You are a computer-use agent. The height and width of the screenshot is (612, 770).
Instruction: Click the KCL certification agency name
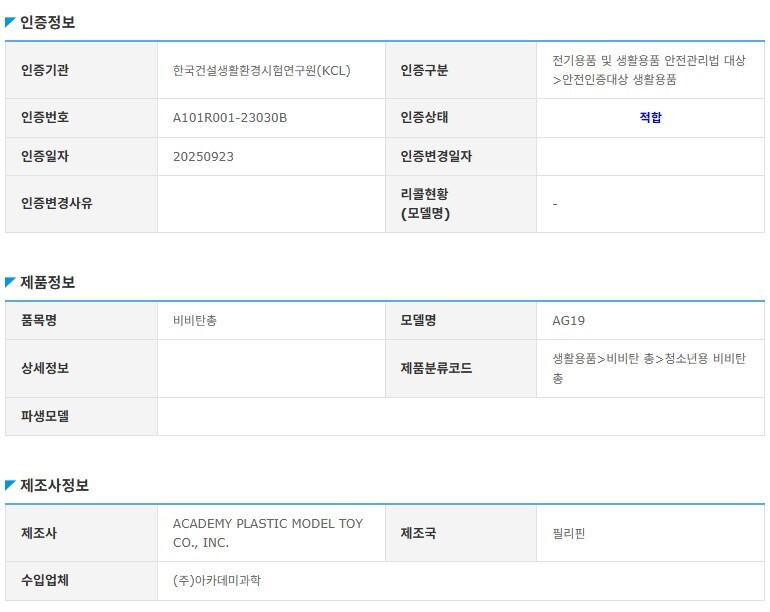pyautogui.click(x=262, y=71)
